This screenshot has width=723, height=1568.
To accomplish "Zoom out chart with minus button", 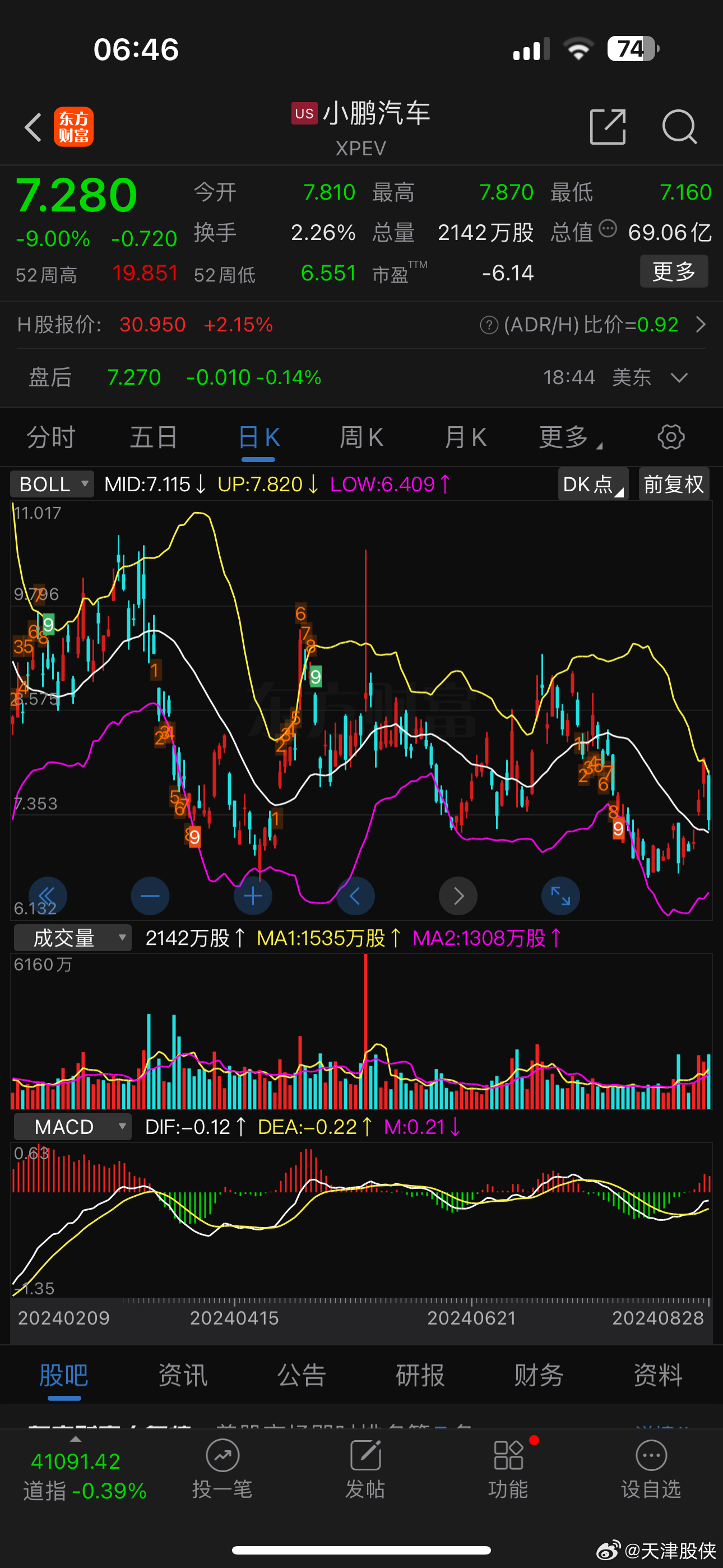I will (x=150, y=896).
